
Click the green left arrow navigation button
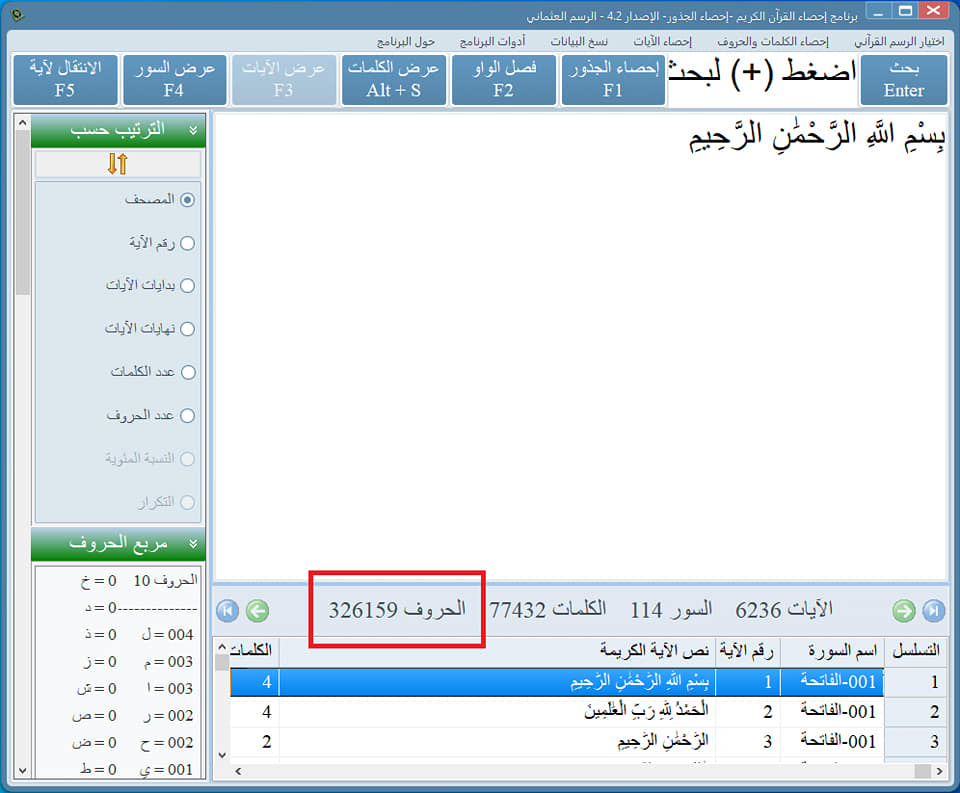[x=257, y=611]
